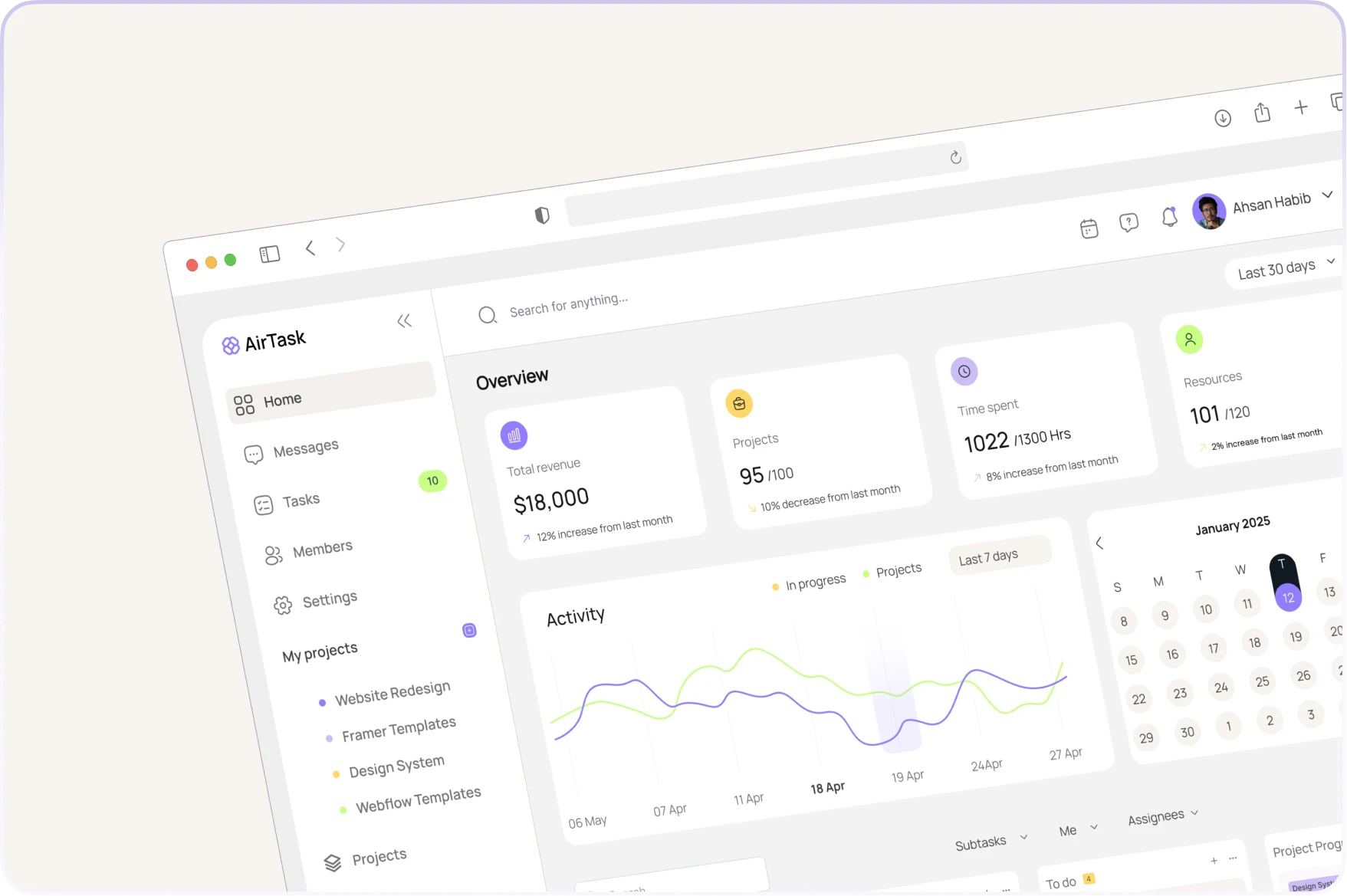Click the 19 Apr chart axis label
The image size is (1347, 896).
[907, 776]
